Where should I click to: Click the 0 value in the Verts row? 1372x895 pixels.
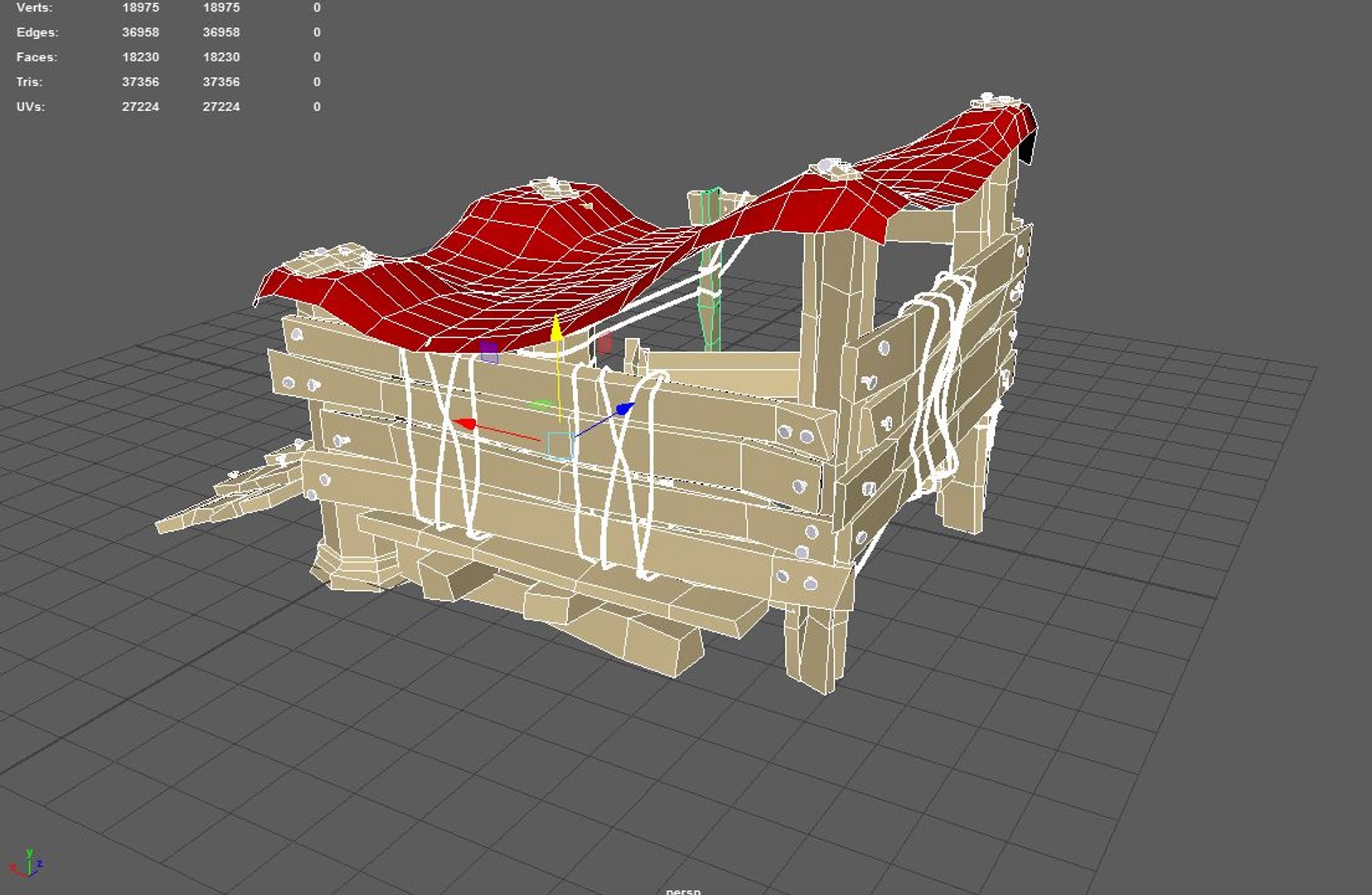(317, 7)
